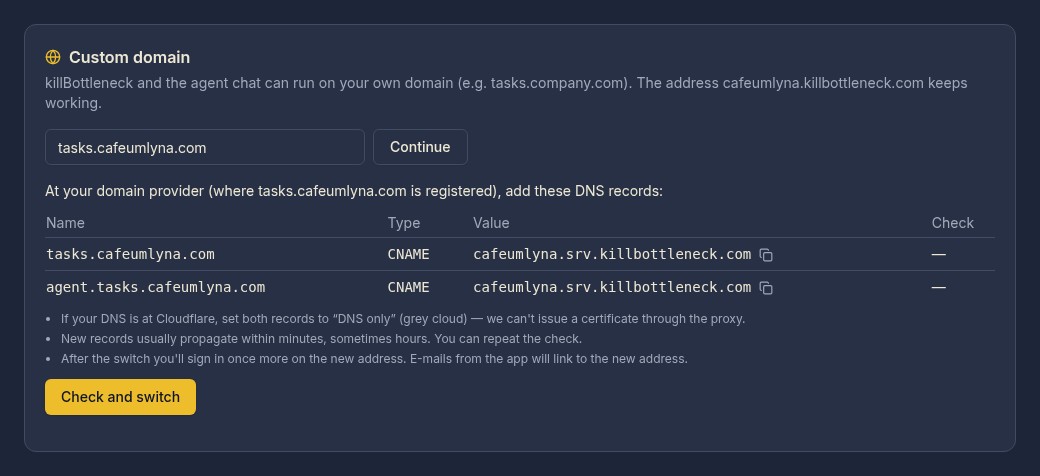Click the note about signing in again

374,359
